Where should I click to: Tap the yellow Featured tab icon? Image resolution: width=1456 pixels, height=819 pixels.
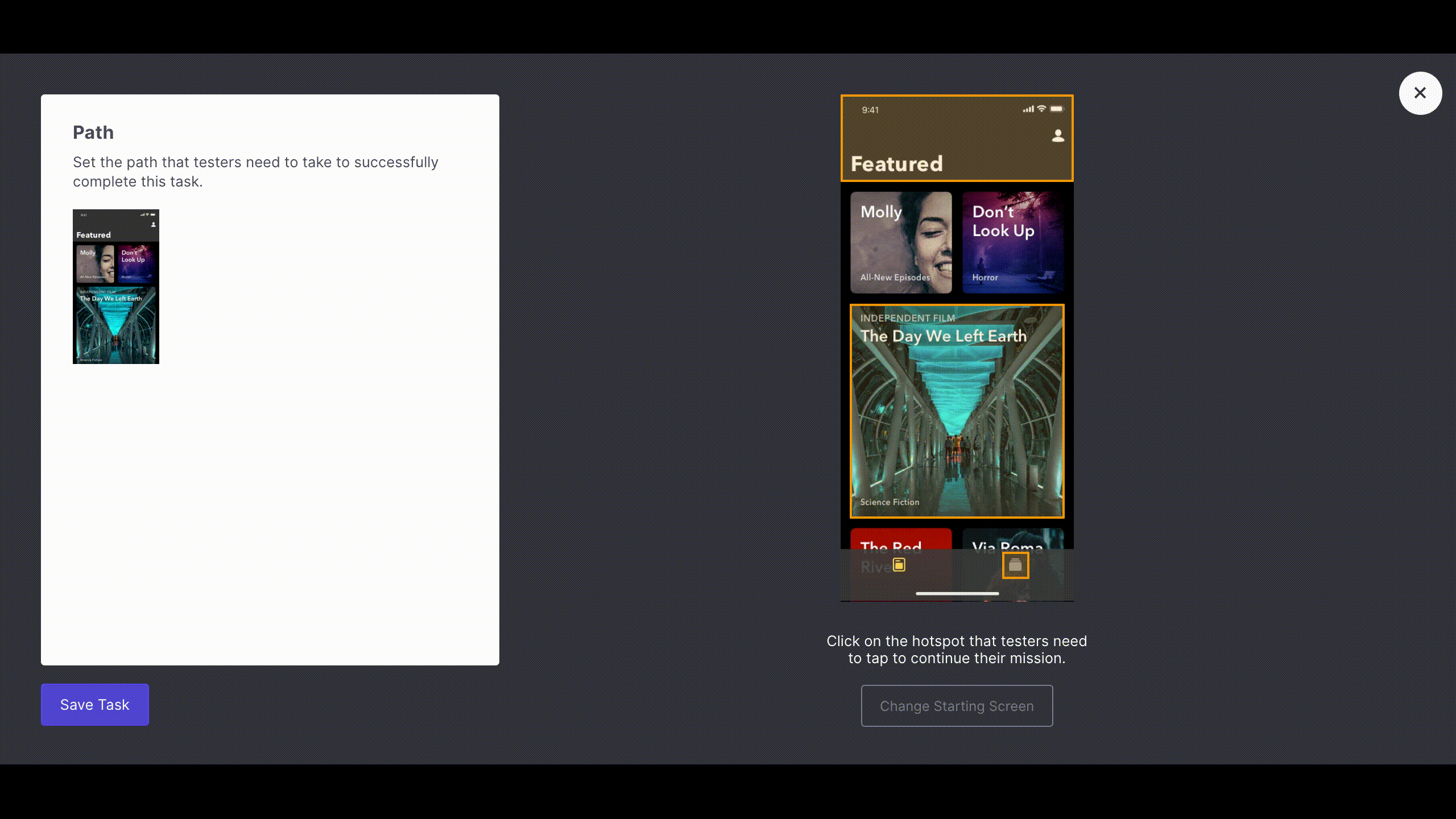coord(899,565)
